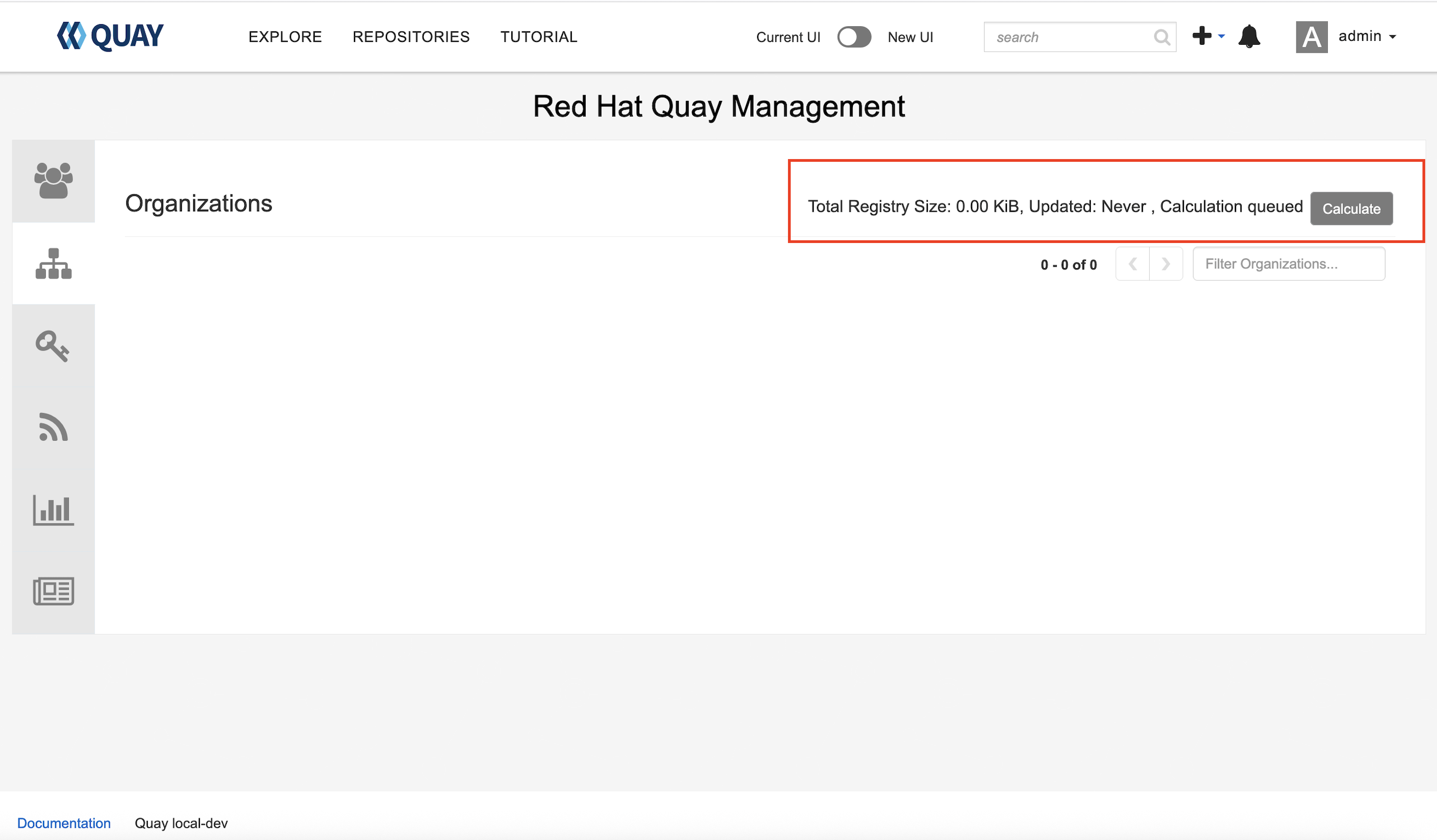Open the Service Keys key icon

click(53, 346)
